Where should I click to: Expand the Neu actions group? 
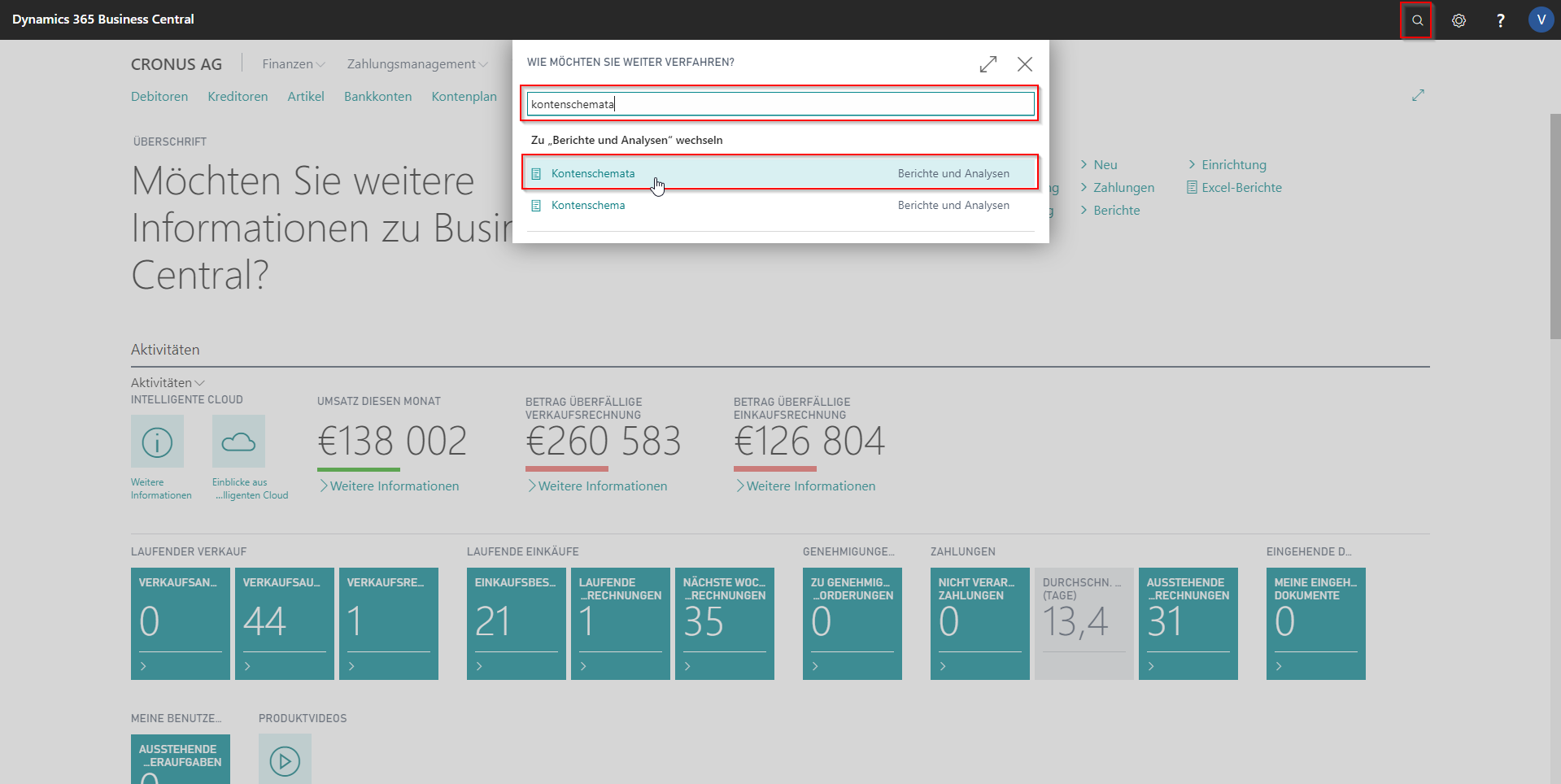(x=1099, y=165)
